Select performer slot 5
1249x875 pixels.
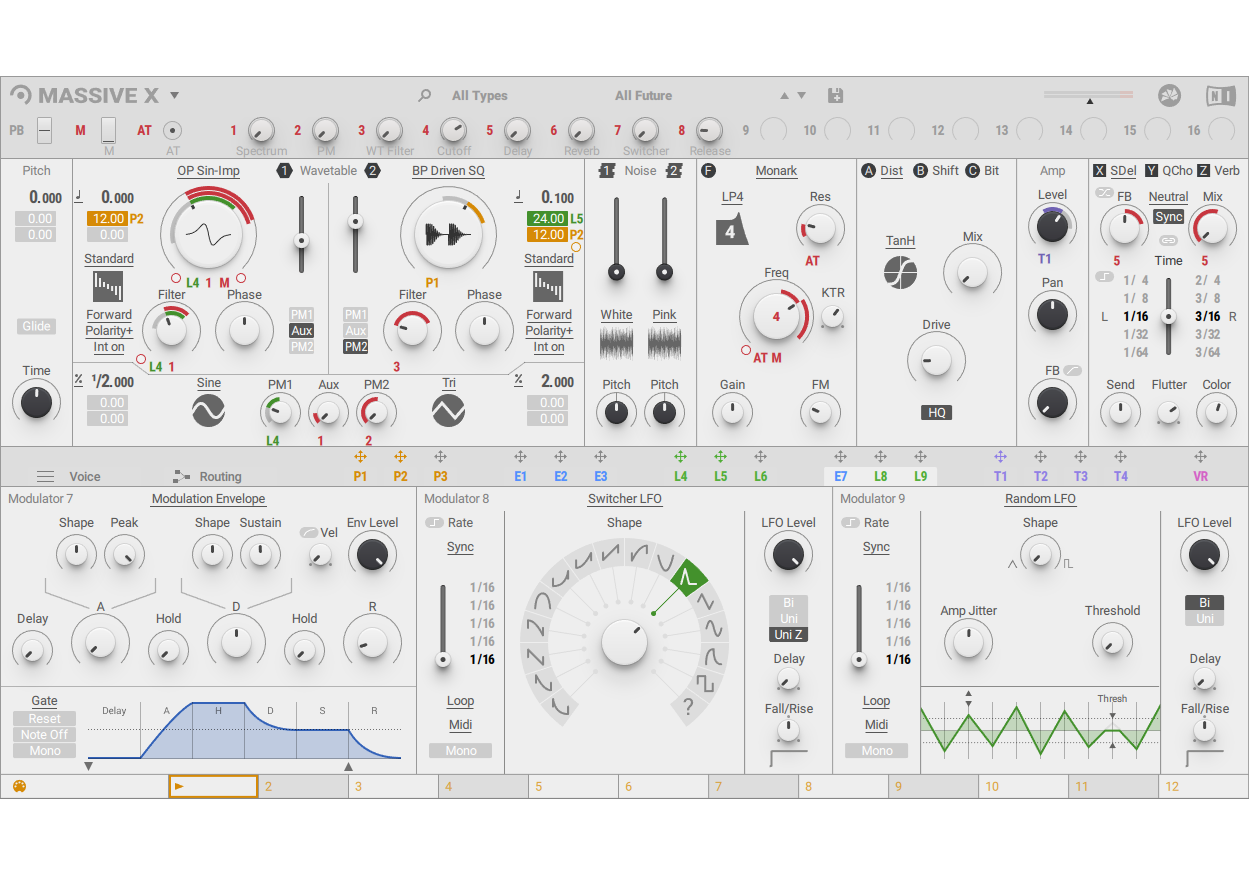coord(573,787)
